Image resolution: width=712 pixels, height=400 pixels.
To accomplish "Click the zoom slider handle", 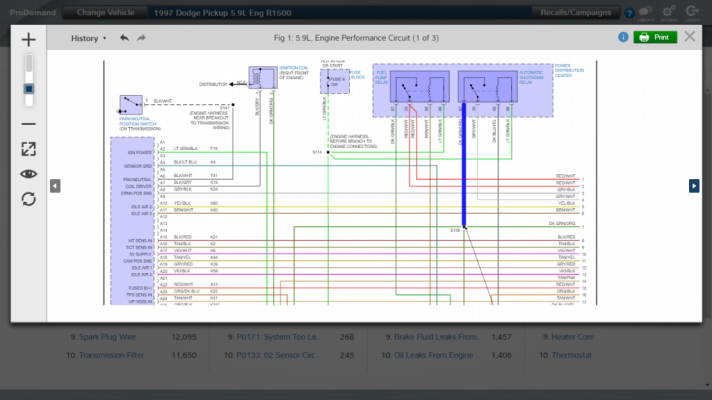I will point(29,89).
